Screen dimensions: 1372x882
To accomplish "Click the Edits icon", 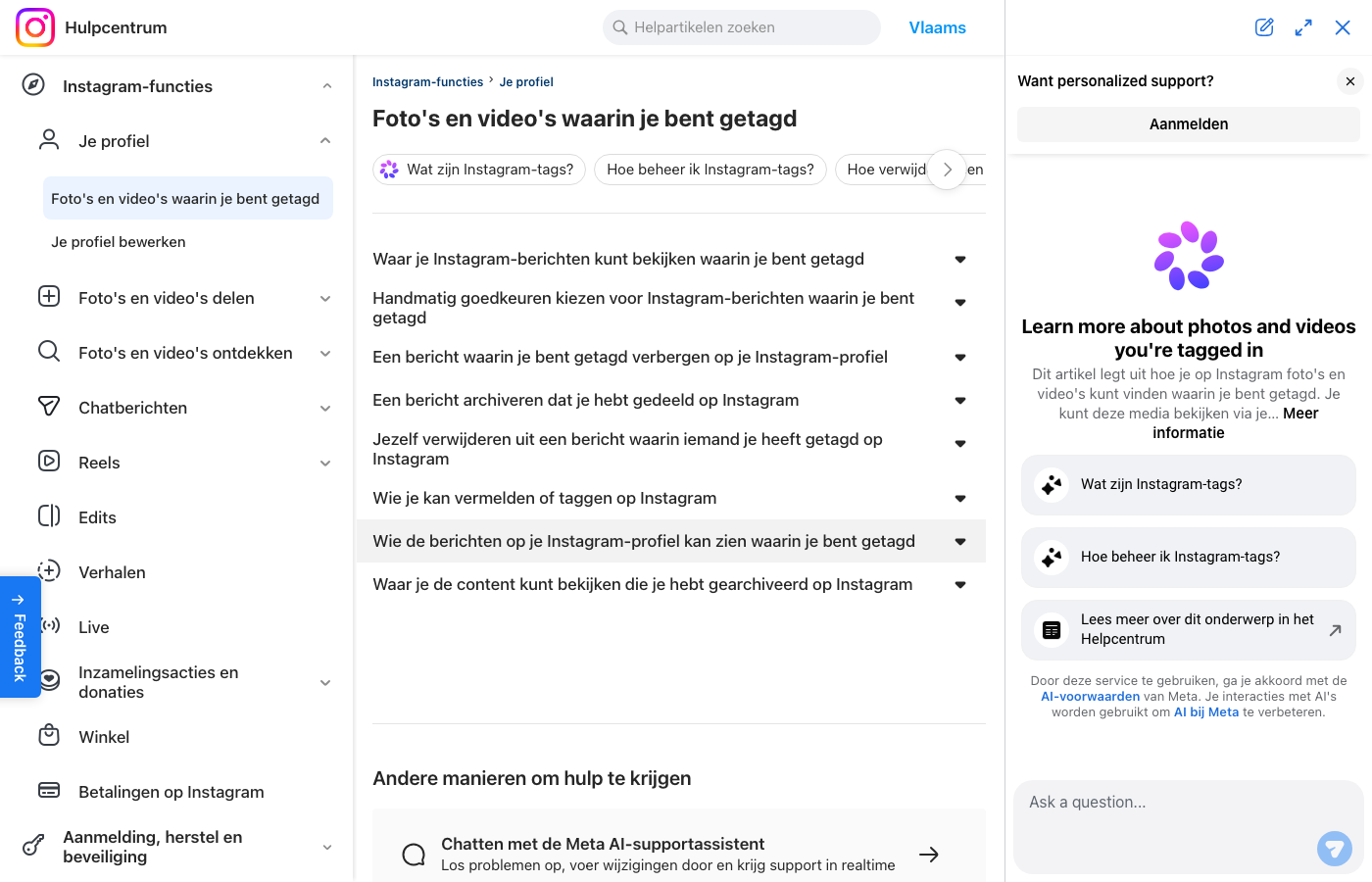I will click(49, 515).
